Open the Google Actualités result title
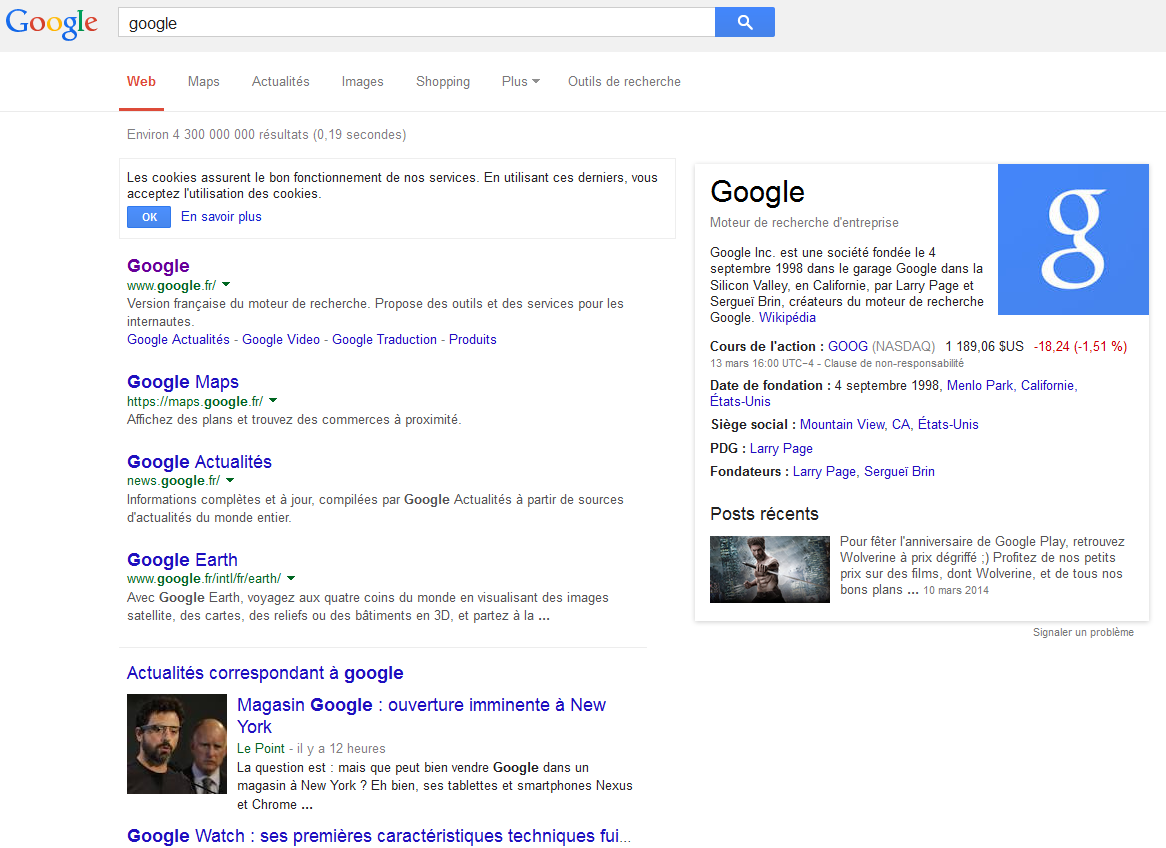1166x848 pixels. [199, 461]
